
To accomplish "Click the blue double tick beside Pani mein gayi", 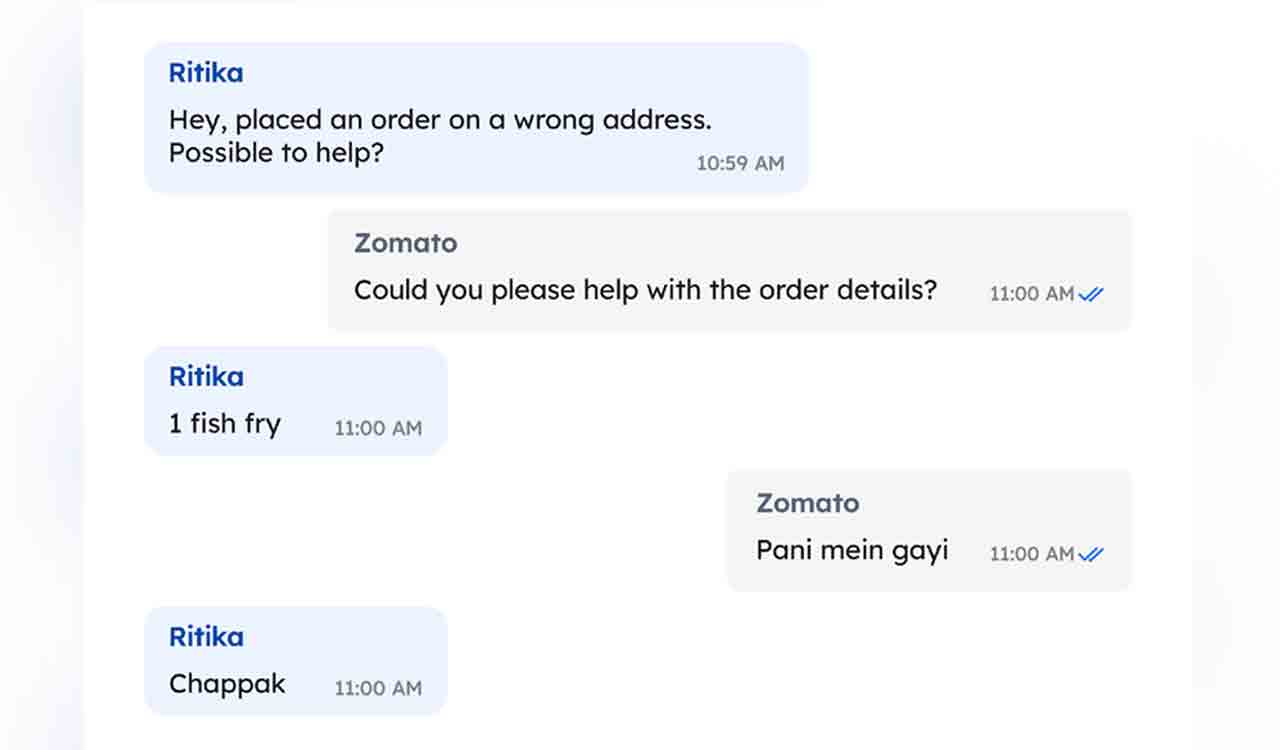I will (1091, 554).
